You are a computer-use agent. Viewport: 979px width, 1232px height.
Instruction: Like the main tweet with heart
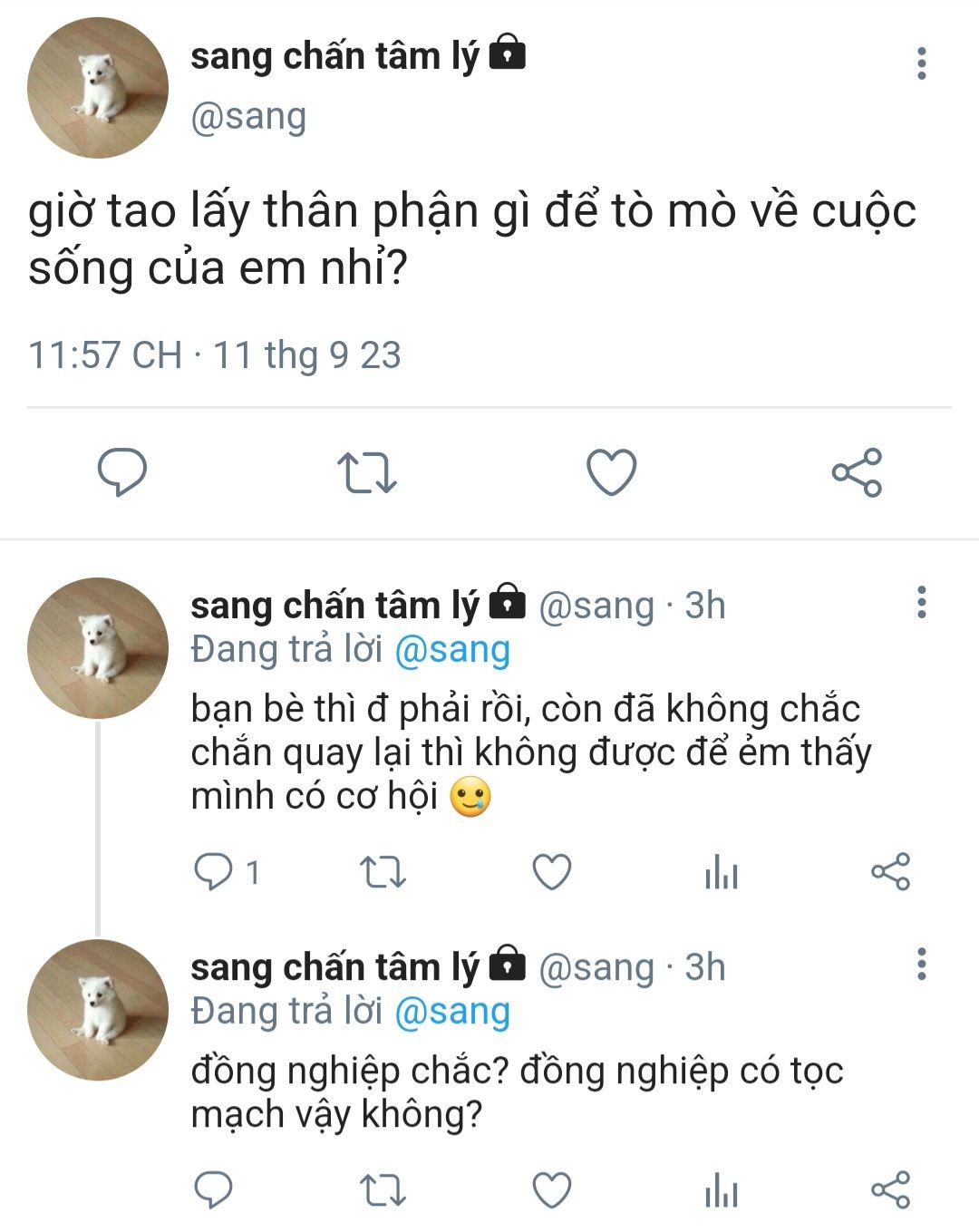[612, 472]
